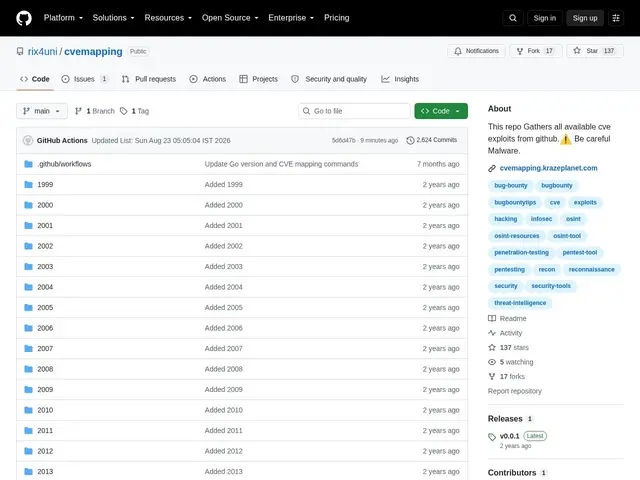The height and width of the screenshot is (480, 640).
Task: Open commit hash 5d6d47b
Action: coord(343,140)
